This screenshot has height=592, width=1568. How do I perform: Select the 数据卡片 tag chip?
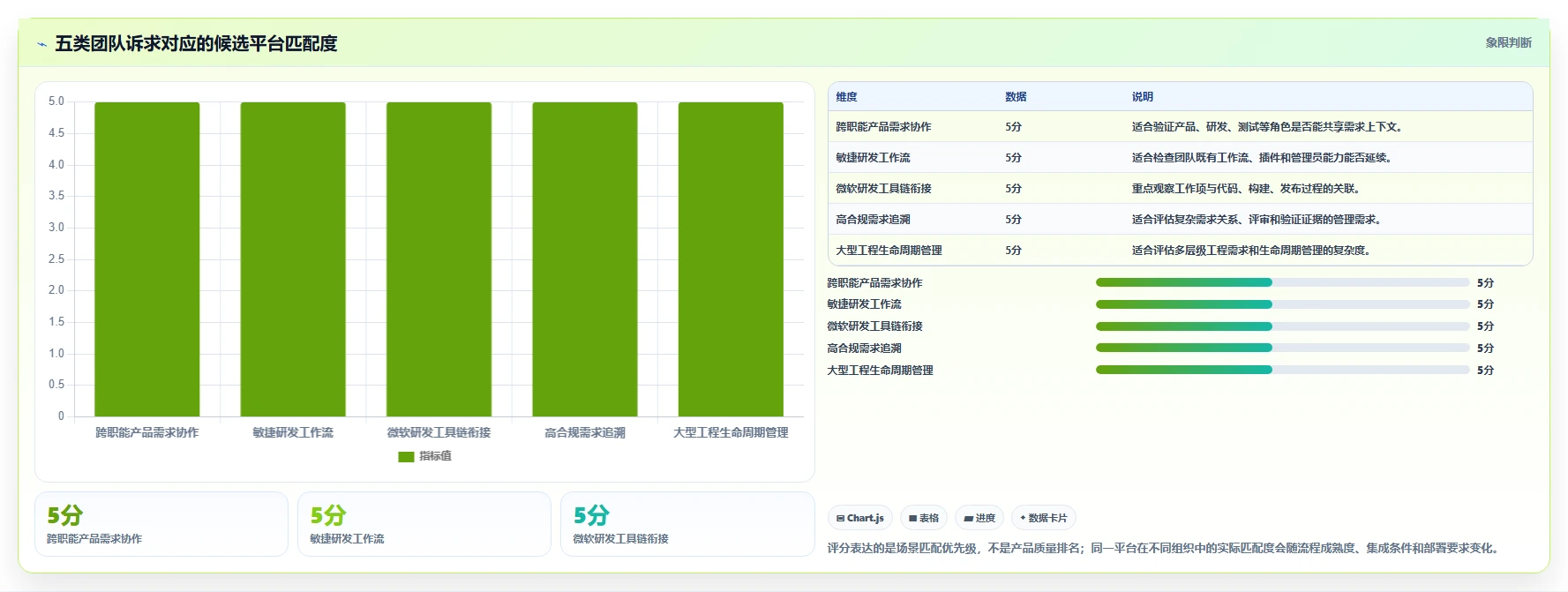click(1044, 518)
